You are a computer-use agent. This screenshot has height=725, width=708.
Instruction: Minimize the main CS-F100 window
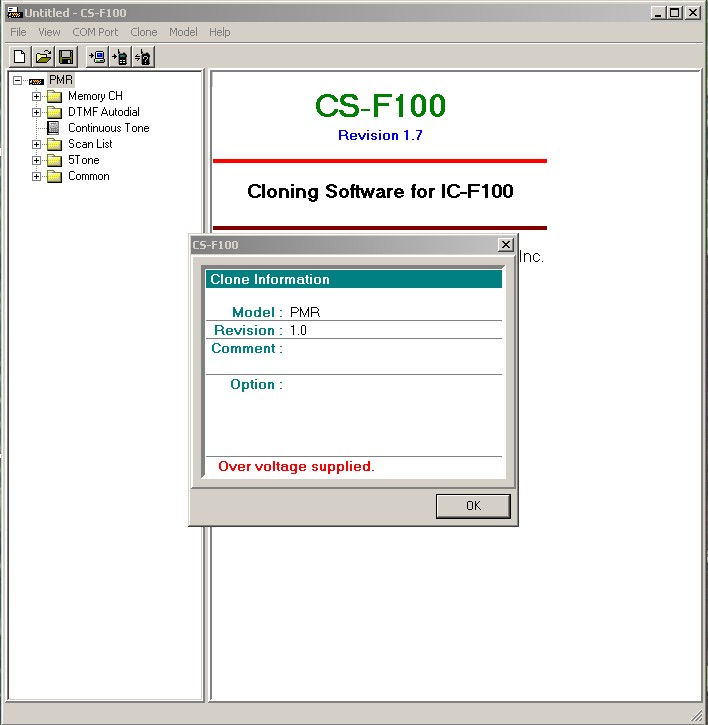[658, 12]
